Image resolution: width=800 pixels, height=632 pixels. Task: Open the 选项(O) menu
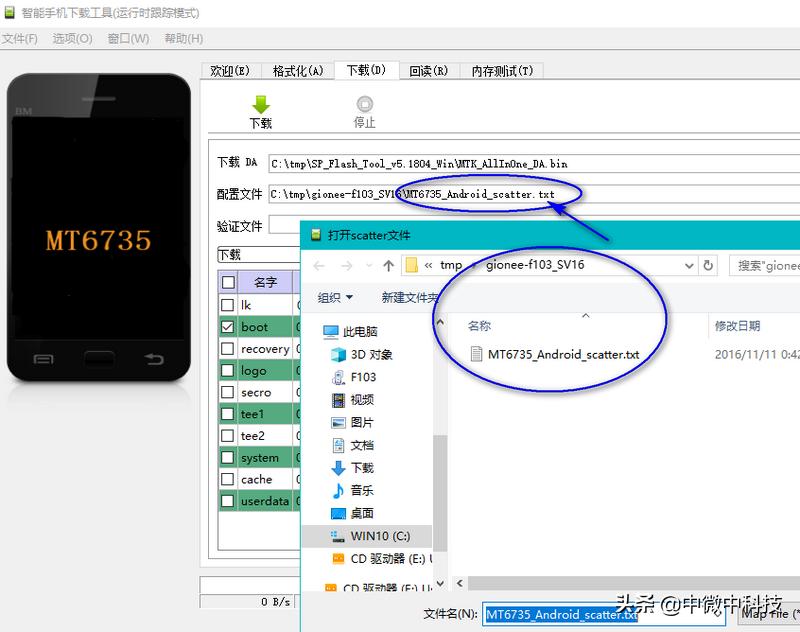pyautogui.click(x=70, y=38)
